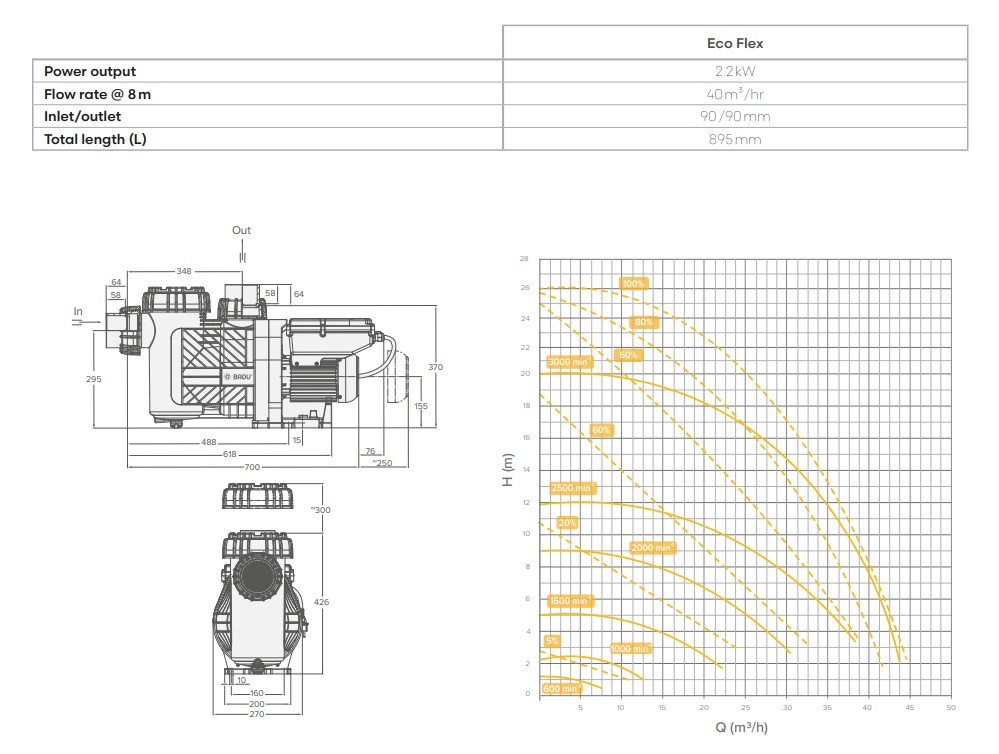Click the "370" overall height dimension
Image resolution: width=999 pixels, height=754 pixels.
point(435,367)
